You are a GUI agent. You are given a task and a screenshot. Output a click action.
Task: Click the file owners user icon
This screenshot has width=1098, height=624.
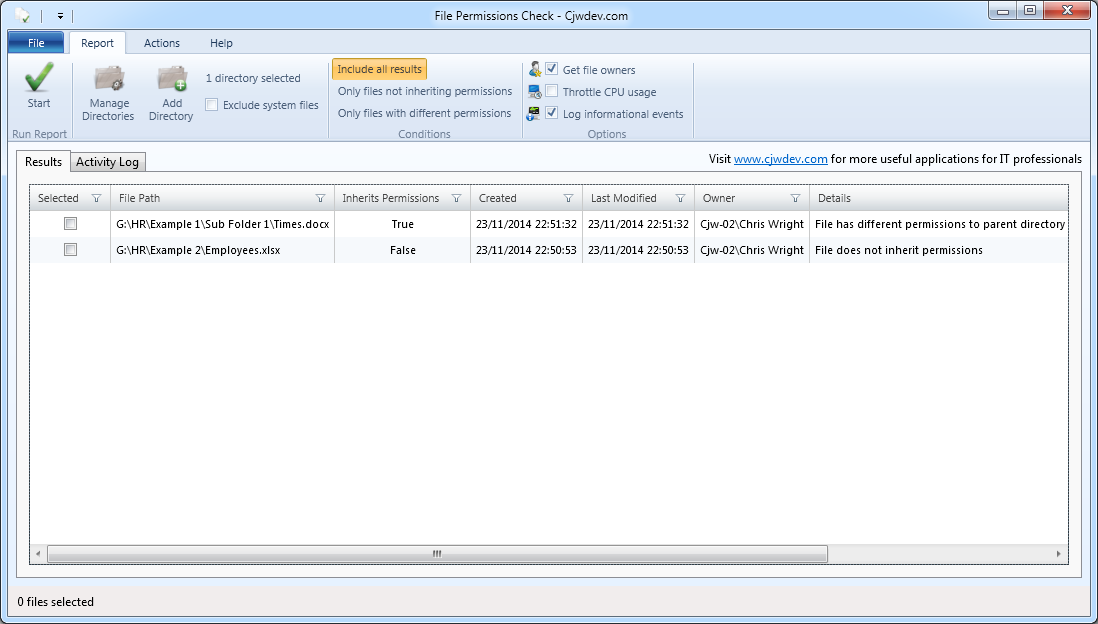coord(535,70)
